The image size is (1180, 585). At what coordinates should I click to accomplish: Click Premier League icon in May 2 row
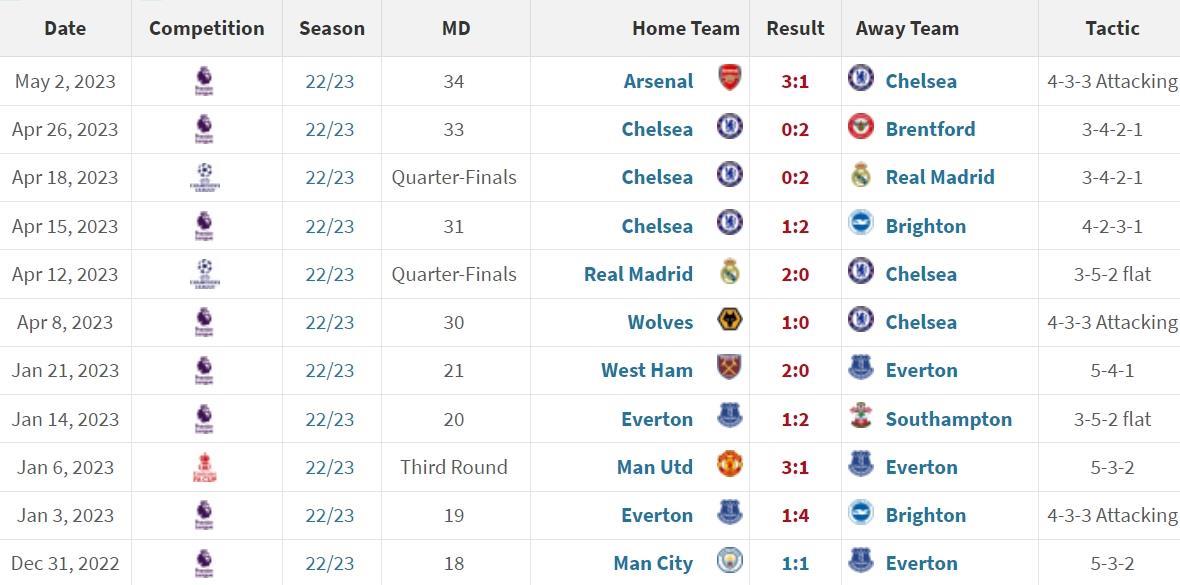click(x=203, y=81)
